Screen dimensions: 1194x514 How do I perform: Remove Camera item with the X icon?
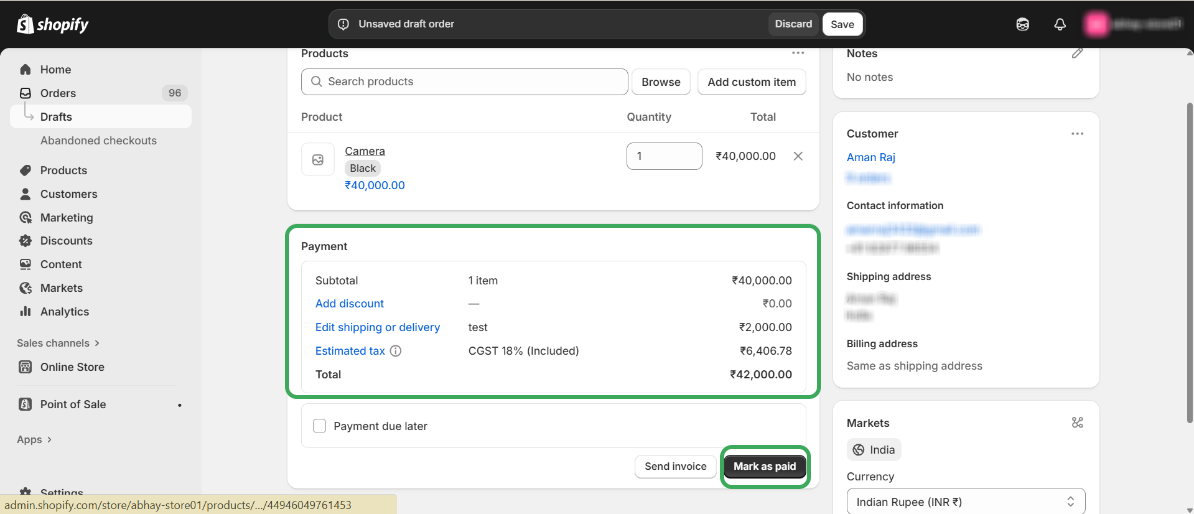pyautogui.click(x=798, y=156)
